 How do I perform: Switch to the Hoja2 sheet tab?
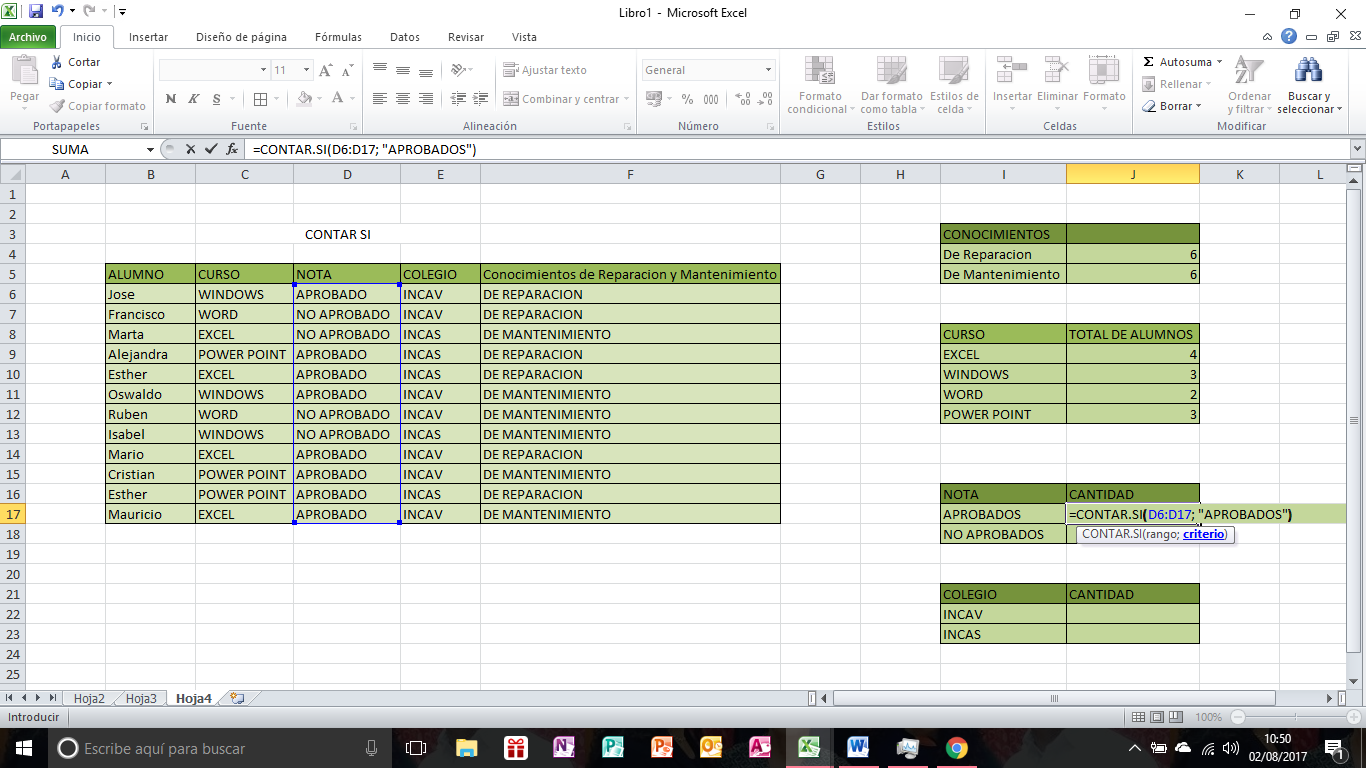[x=88, y=698]
